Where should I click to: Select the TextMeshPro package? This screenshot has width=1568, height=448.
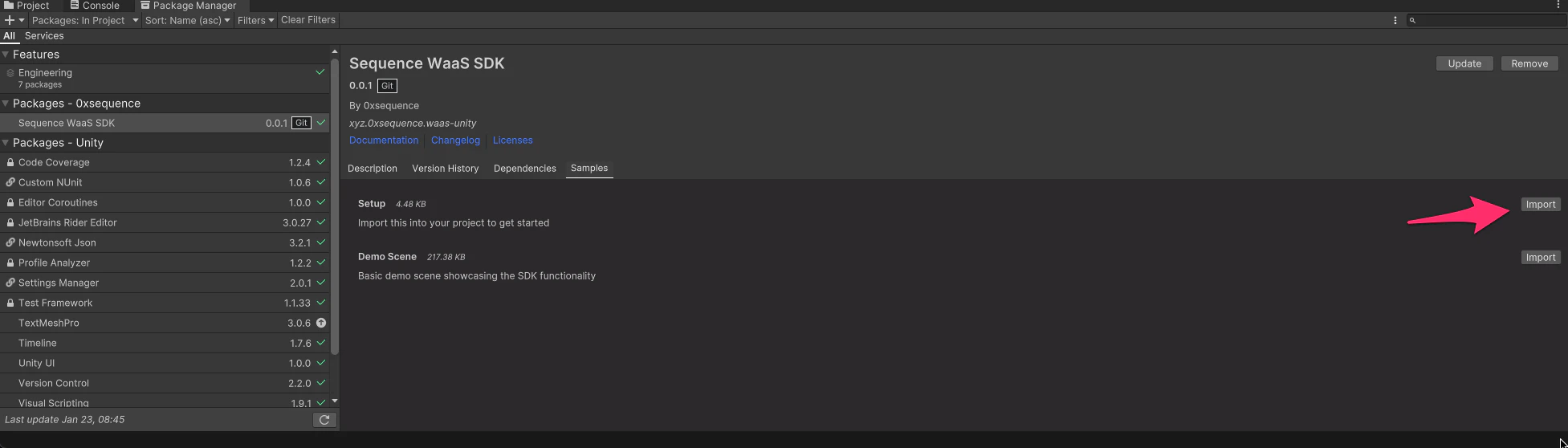[x=165, y=323]
